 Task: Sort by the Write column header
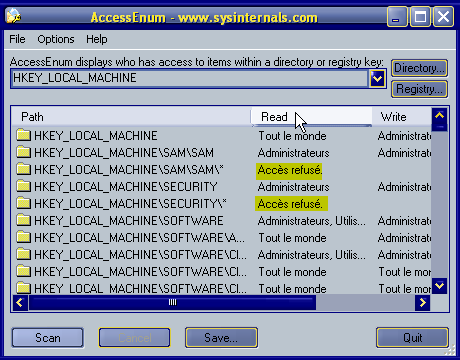[x=402, y=117]
